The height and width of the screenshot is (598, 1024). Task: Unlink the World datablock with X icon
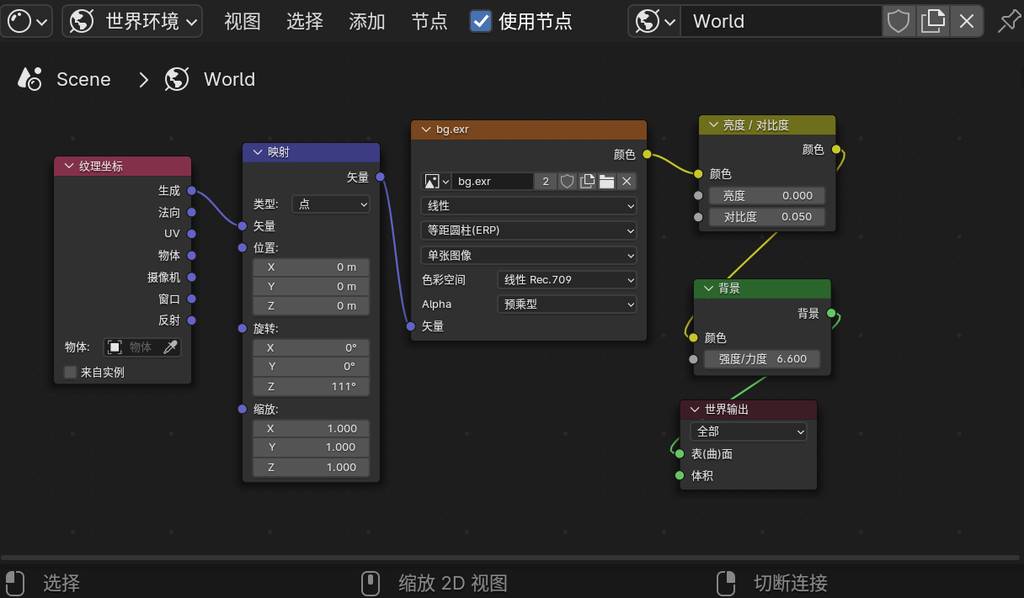966,21
